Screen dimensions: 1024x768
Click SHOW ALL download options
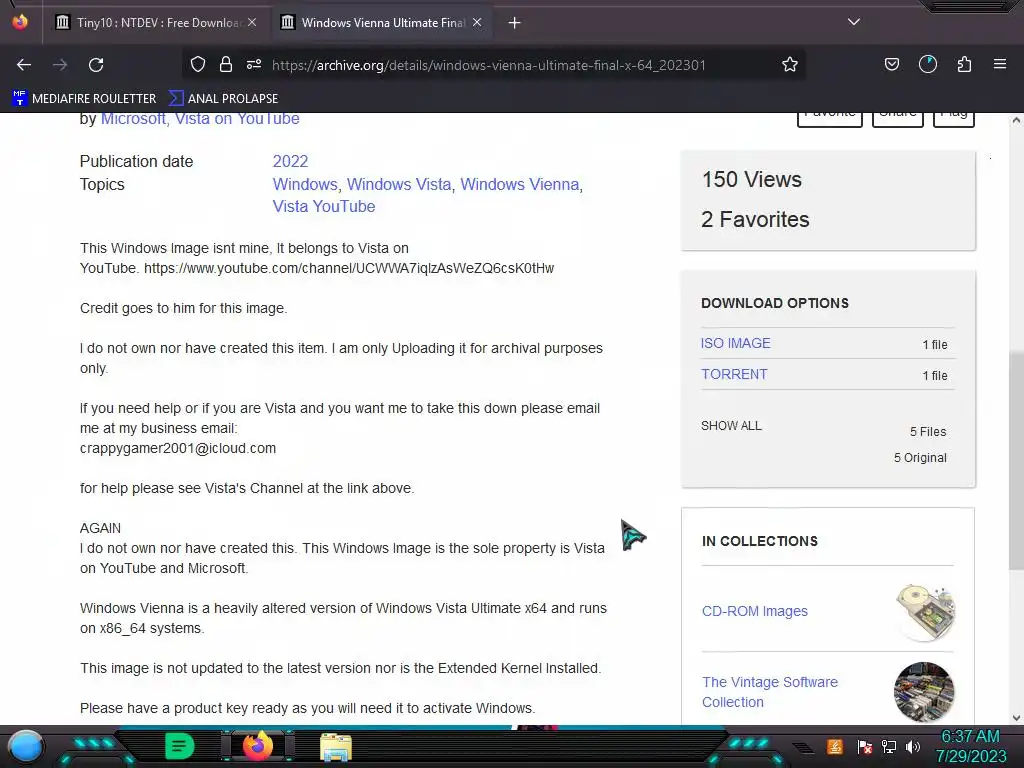(731, 426)
